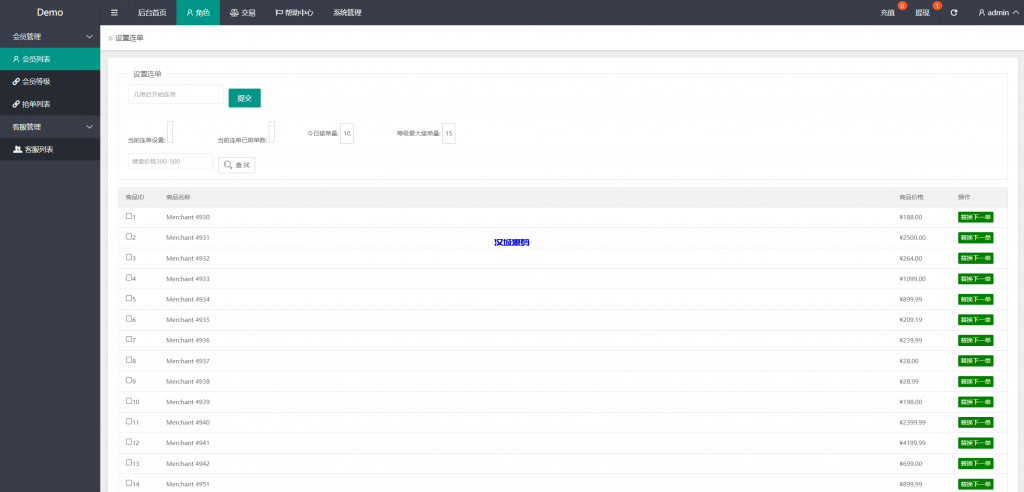This screenshot has height=492, width=1024.
Task: Click the green 提交 button
Action: [x=244, y=98]
